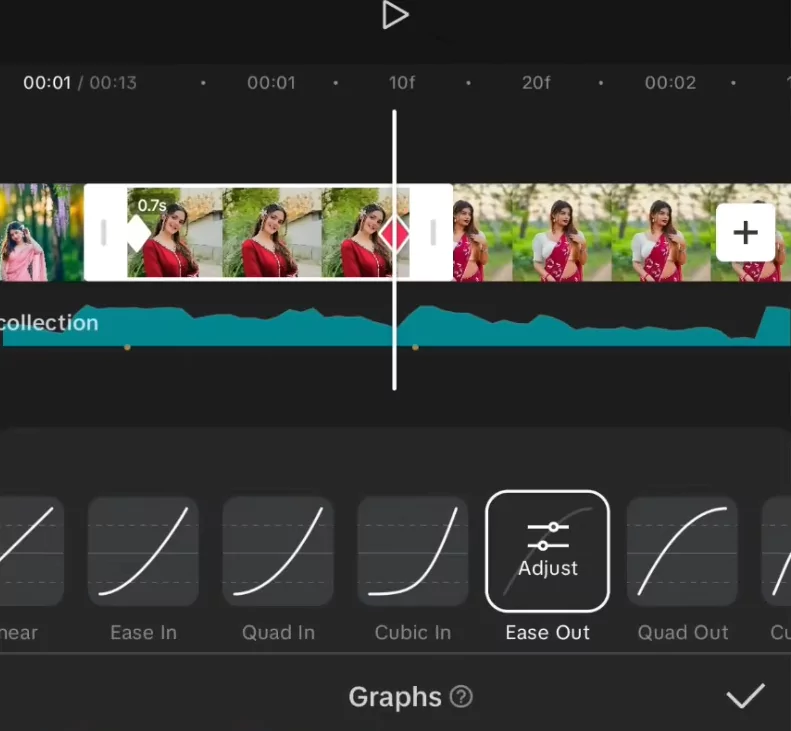This screenshot has width=791, height=731.
Task: Click the 00:02 ruler timestamp
Action: (x=670, y=83)
